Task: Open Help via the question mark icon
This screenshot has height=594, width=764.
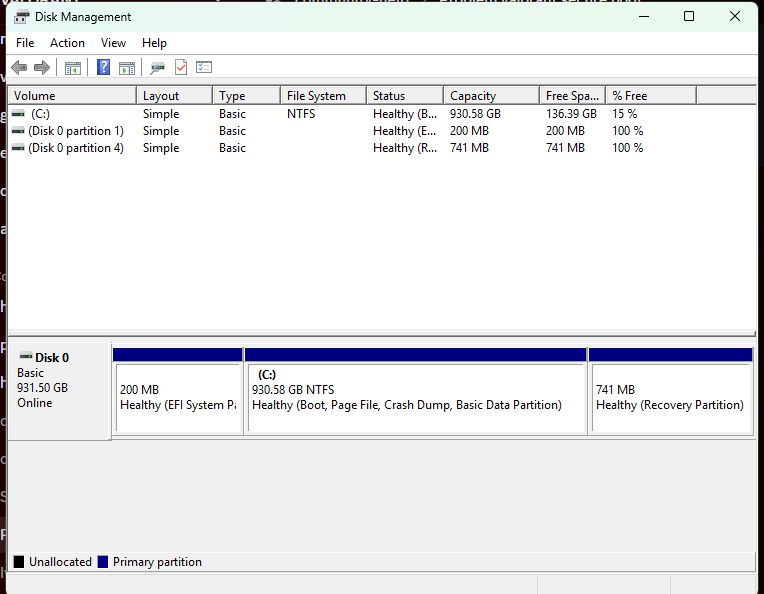Action: tap(103, 67)
